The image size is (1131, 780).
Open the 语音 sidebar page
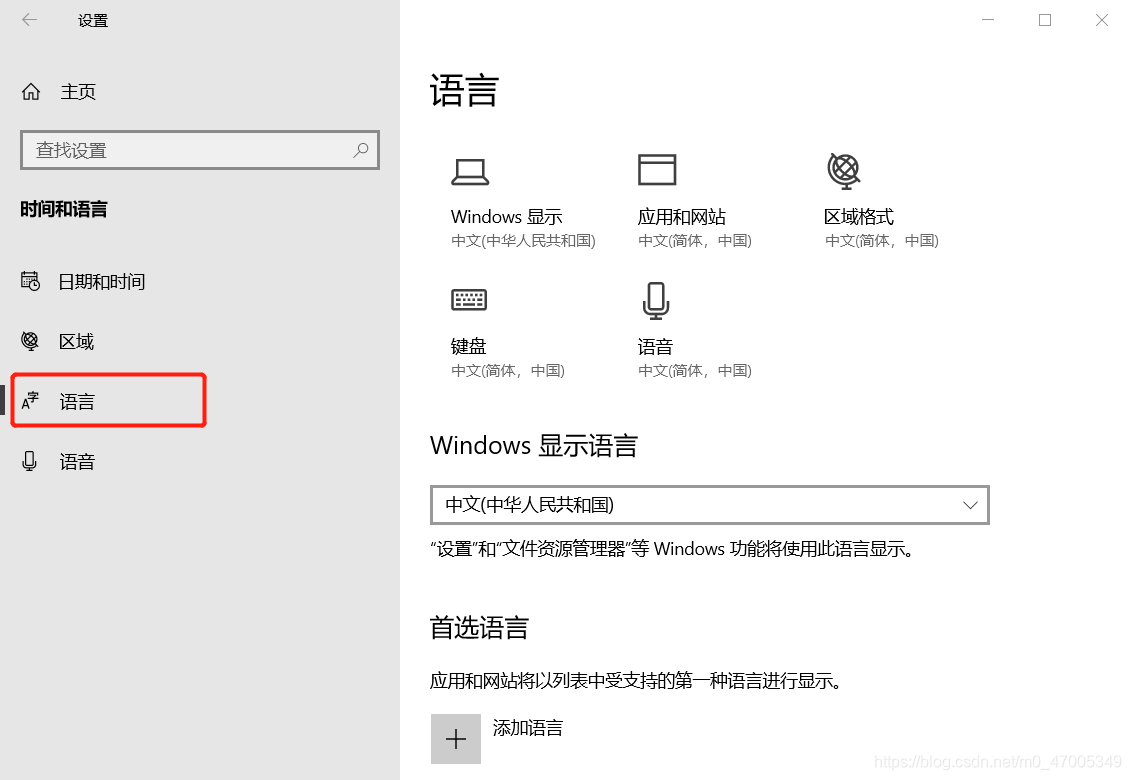77,462
